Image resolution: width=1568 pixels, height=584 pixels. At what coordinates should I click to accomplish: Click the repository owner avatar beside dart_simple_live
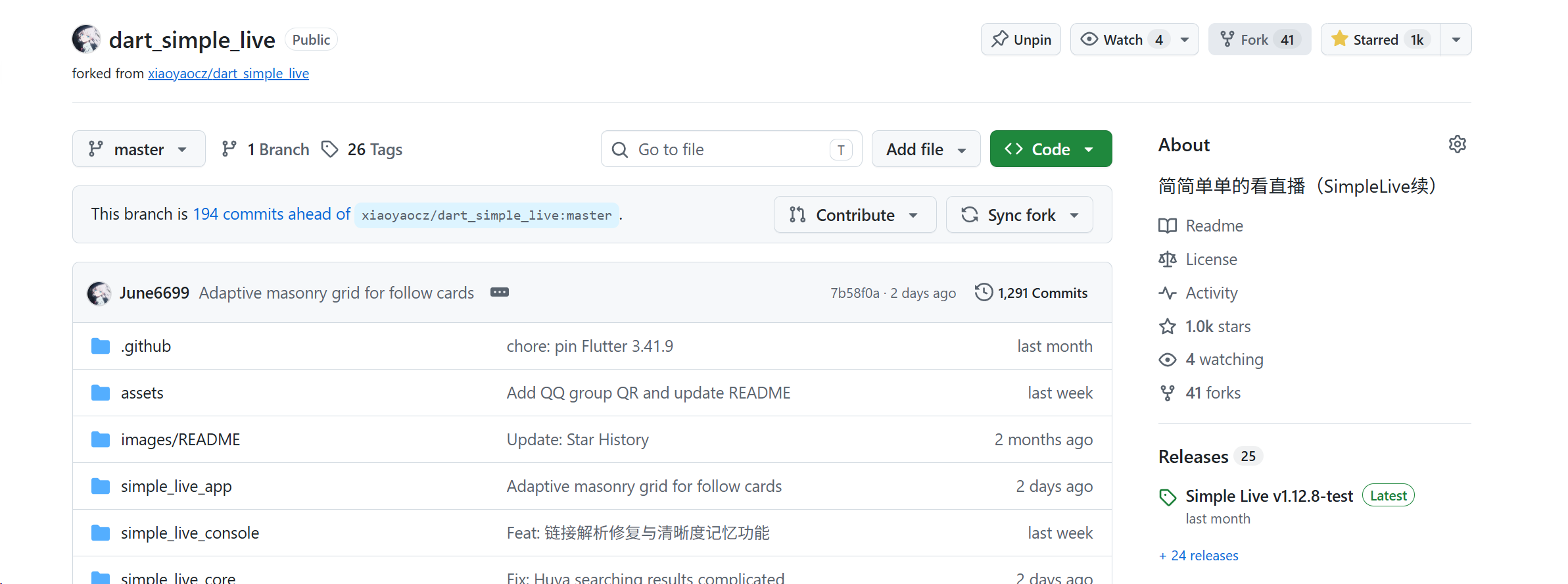pos(86,39)
